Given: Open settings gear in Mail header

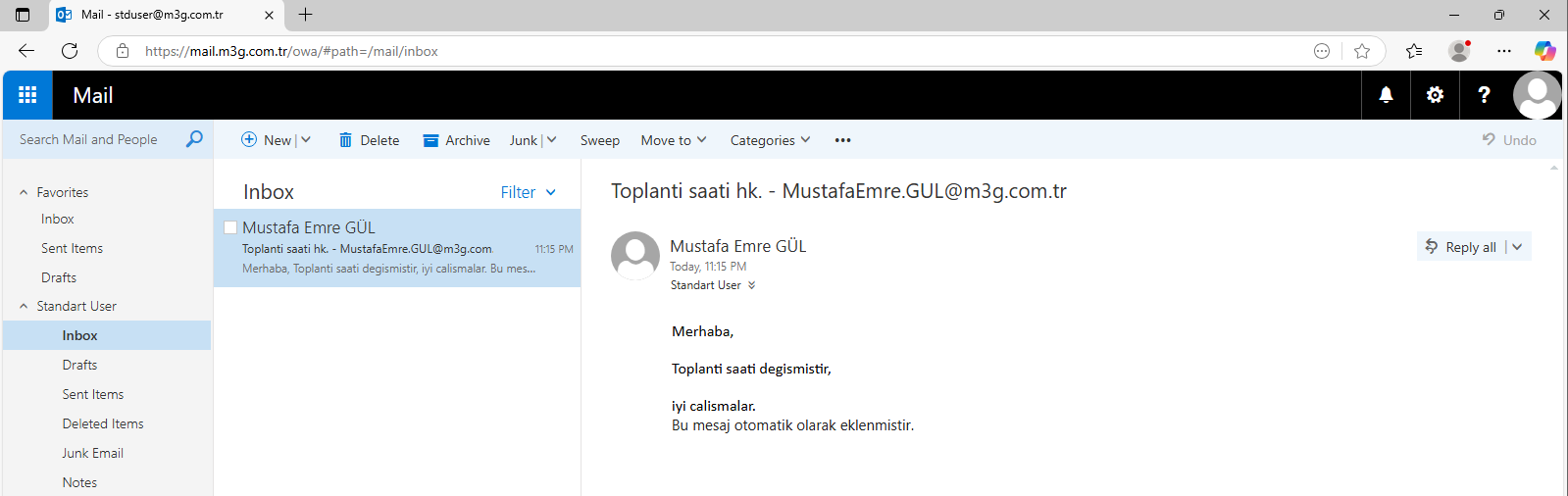Looking at the screenshot, I should [x=1435, y=95].
